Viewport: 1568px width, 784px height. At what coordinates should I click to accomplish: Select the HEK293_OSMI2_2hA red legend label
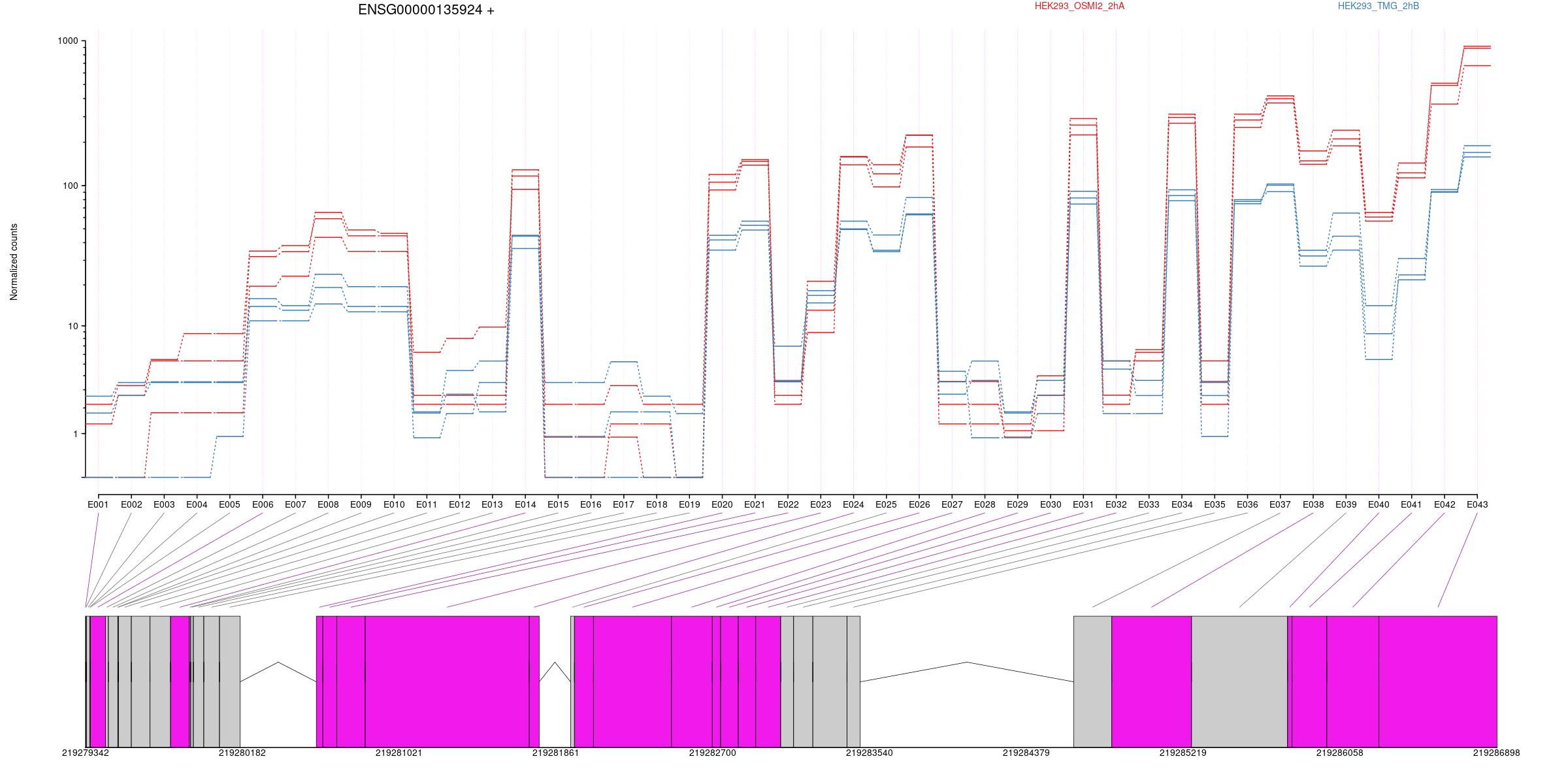click(1079, 6)
